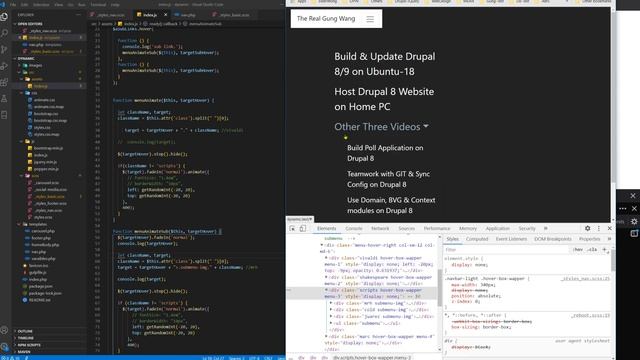Toggle the :hov element state panel
The height and width of the screenshot is (360, 640).
[x=578, y=249]
